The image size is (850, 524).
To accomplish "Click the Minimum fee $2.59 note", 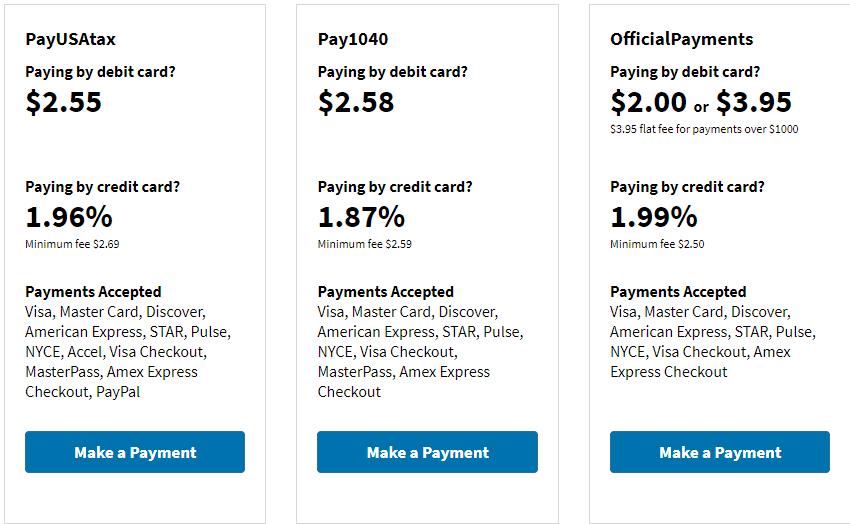I will [x=365, y=244].
